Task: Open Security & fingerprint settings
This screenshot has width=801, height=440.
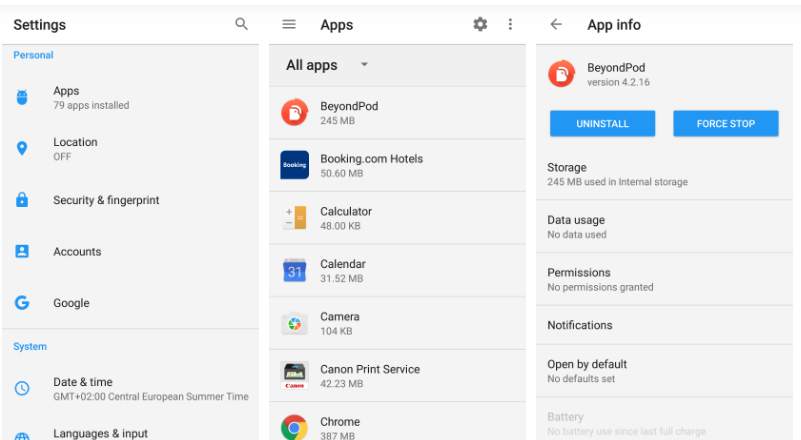Action: coord(105,200)
